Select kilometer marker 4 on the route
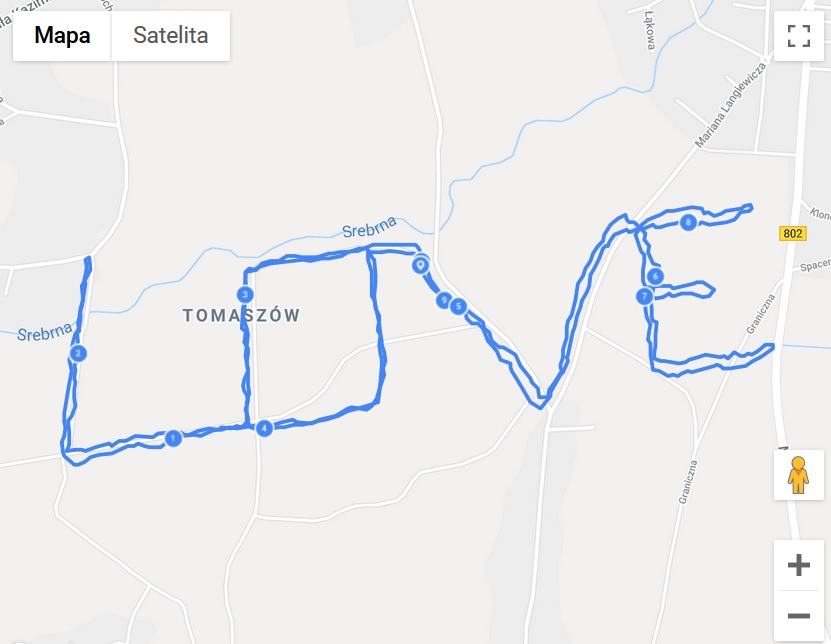 (x=264, y=428)
